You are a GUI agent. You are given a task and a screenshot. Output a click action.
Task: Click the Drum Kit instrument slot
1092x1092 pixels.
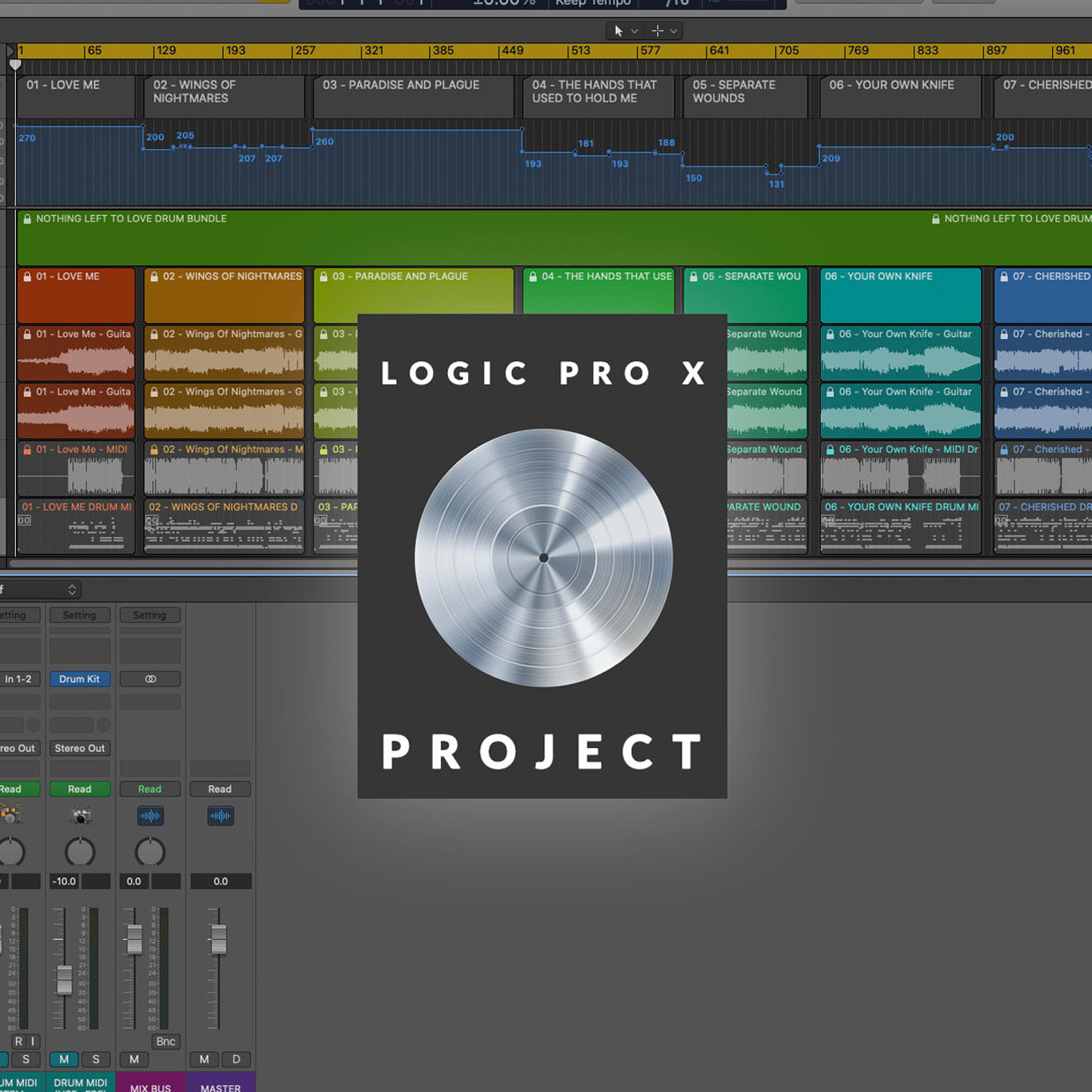(x=79, y=679)
